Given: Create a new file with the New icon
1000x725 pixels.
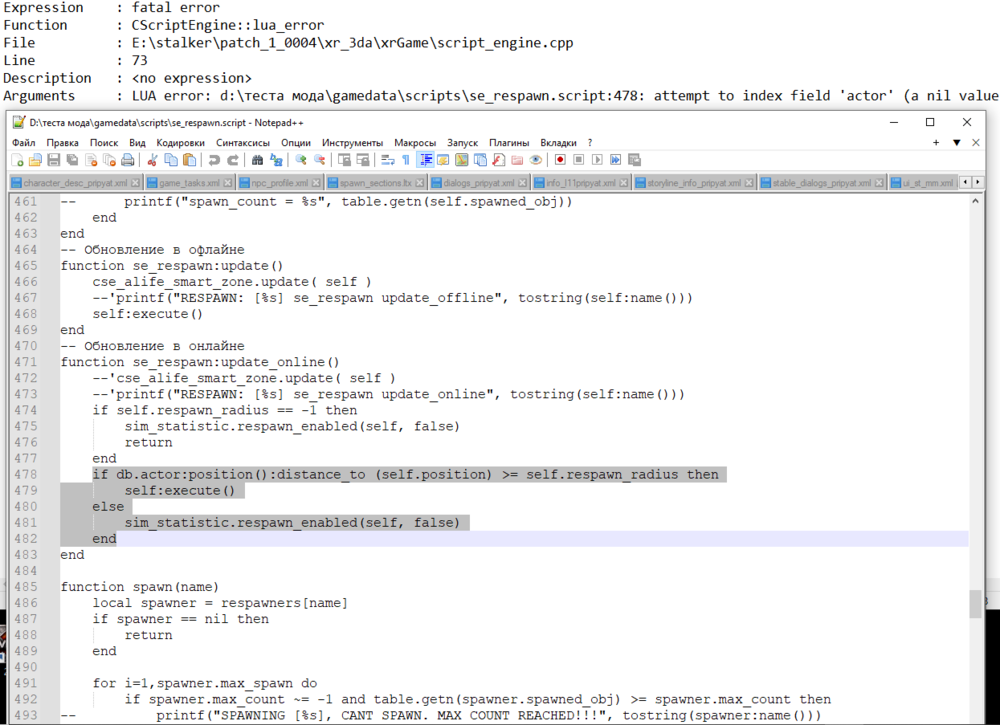Looking at the screenshot, I should pos(18,160).
